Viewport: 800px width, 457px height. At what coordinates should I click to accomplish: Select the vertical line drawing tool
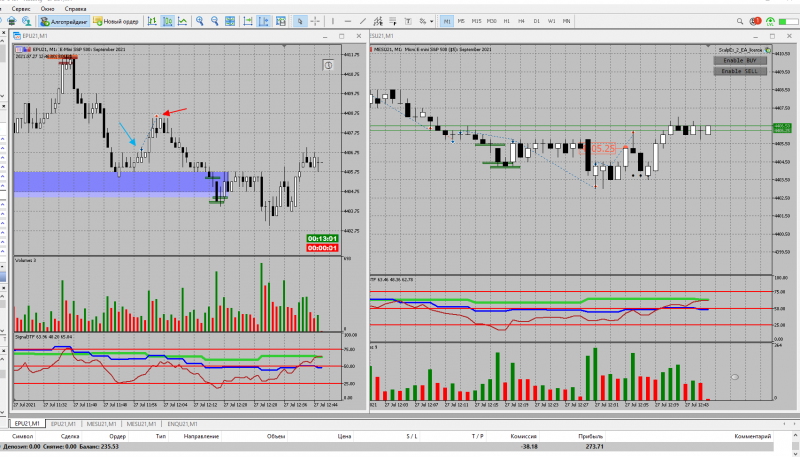[333, 21]
